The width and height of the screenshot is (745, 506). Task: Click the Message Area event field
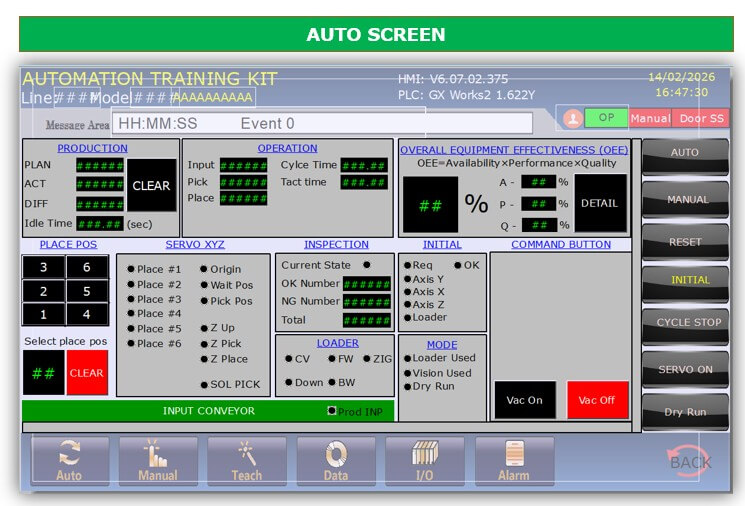[322, 124]
